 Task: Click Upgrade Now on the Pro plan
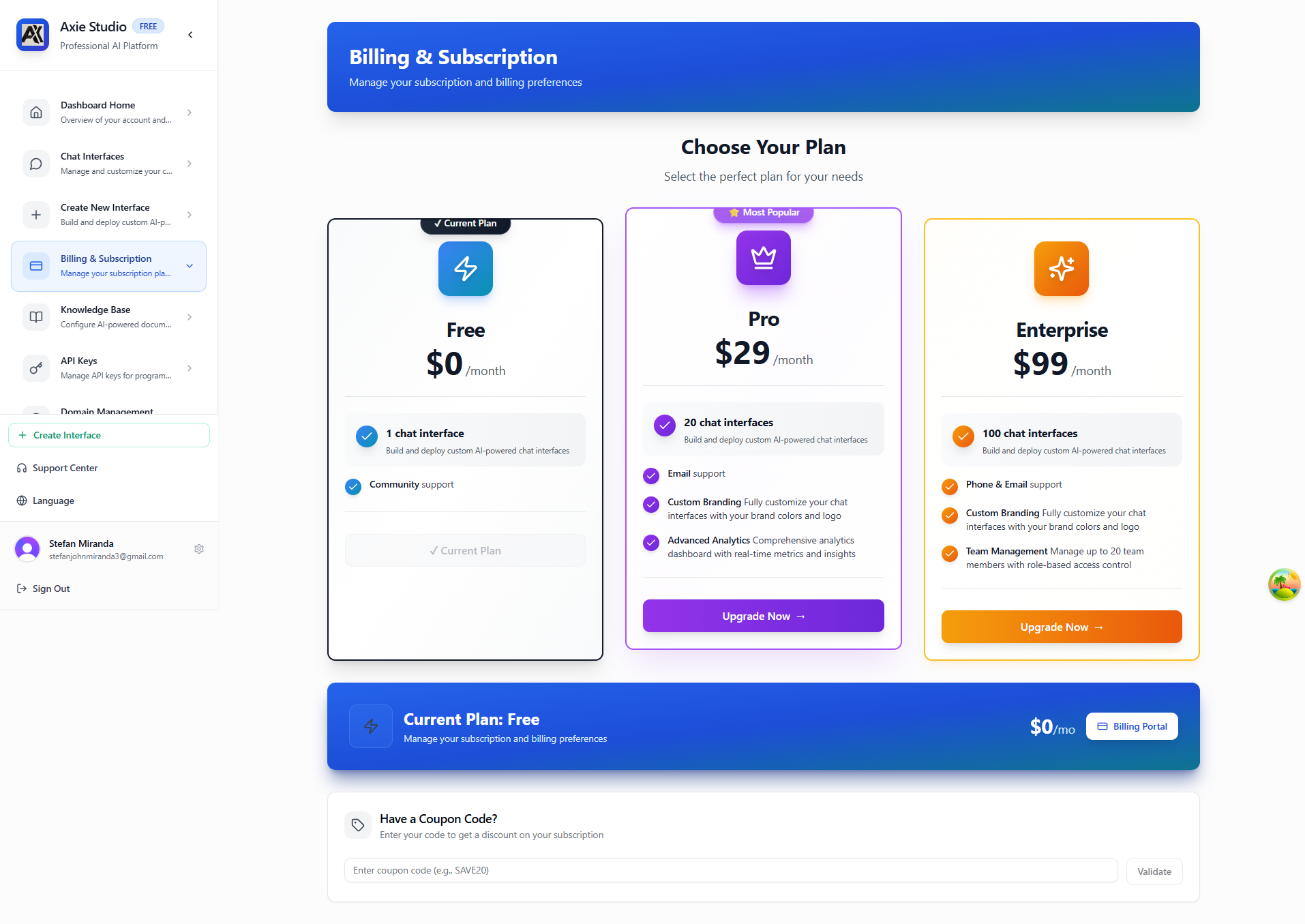[x=763, y=616]
